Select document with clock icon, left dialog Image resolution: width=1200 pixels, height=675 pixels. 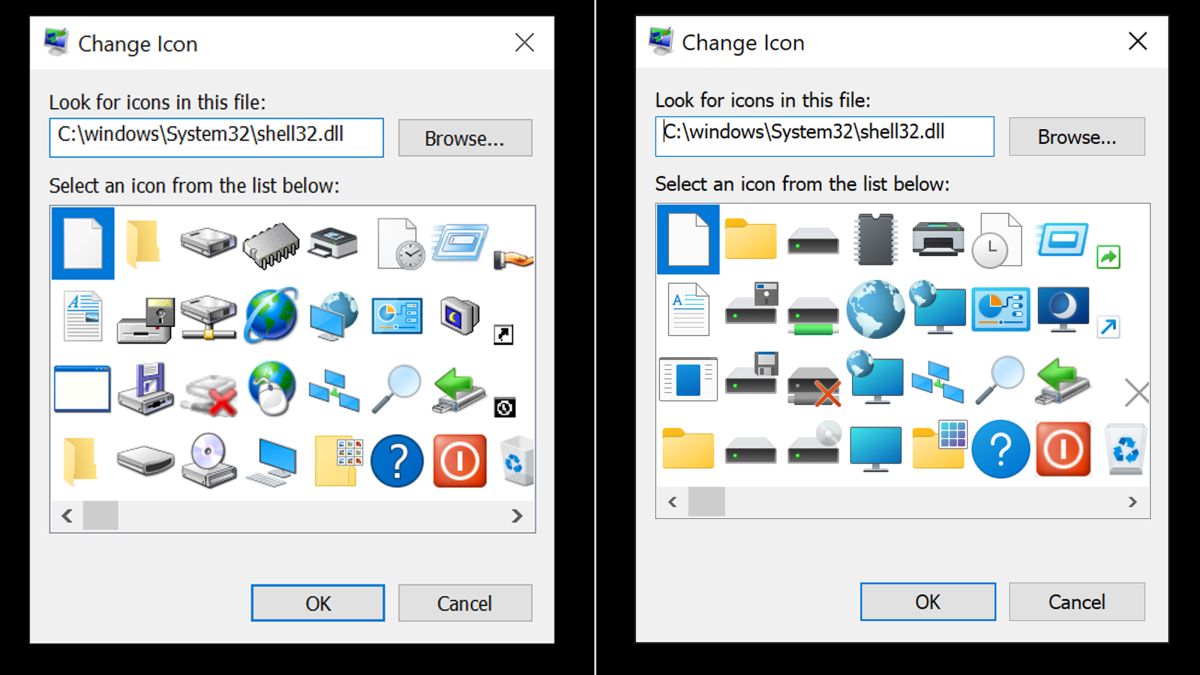pyautogui.click(x=400, y=243)
